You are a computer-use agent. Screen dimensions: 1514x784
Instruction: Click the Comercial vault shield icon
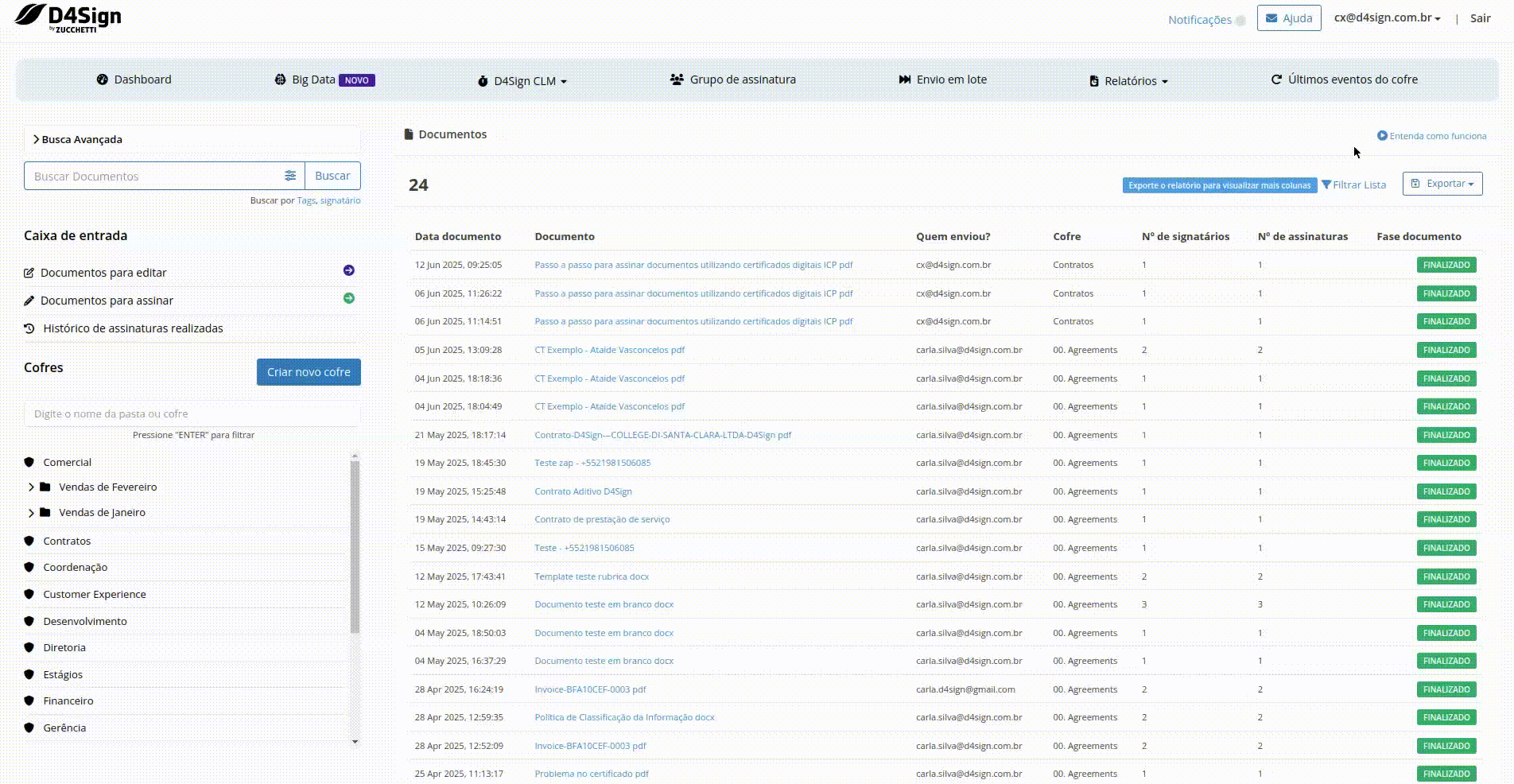tap(29, 462)
